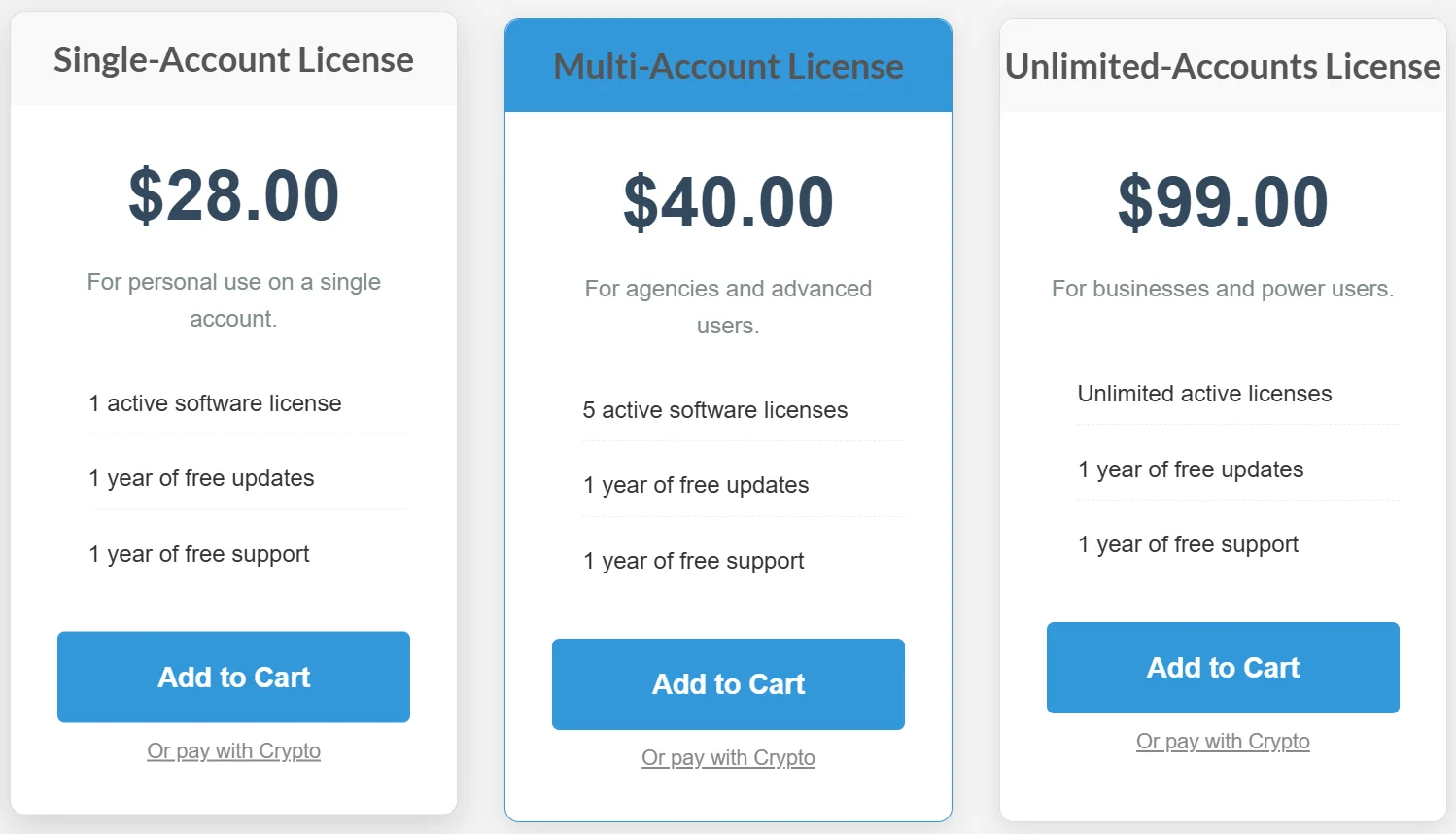1456x834 pixels.
Task: Click 'For personal use on a single account' text
Action: click(x=233, y=299)
